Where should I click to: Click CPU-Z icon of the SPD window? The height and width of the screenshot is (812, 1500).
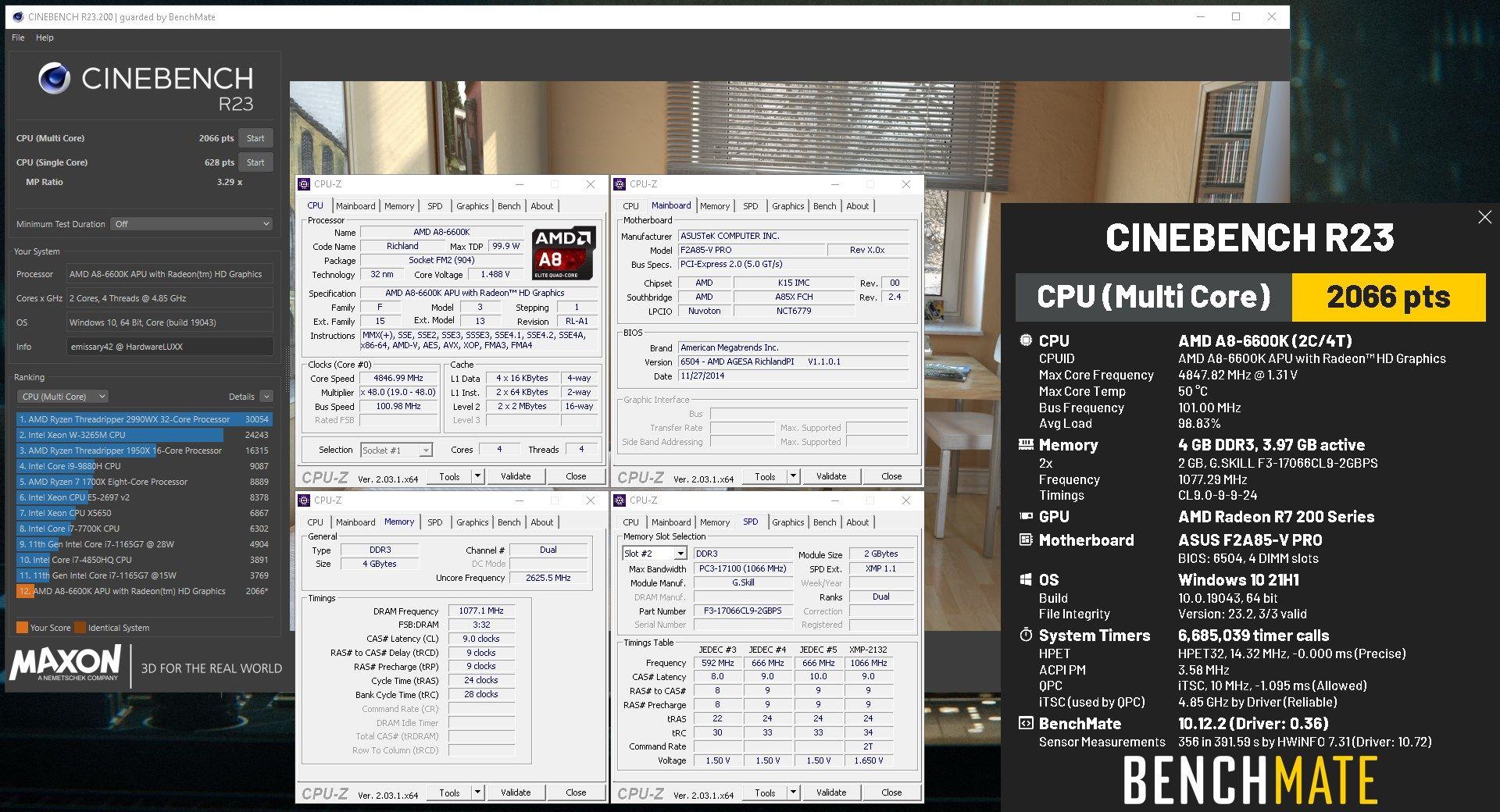tap(620, 500)
